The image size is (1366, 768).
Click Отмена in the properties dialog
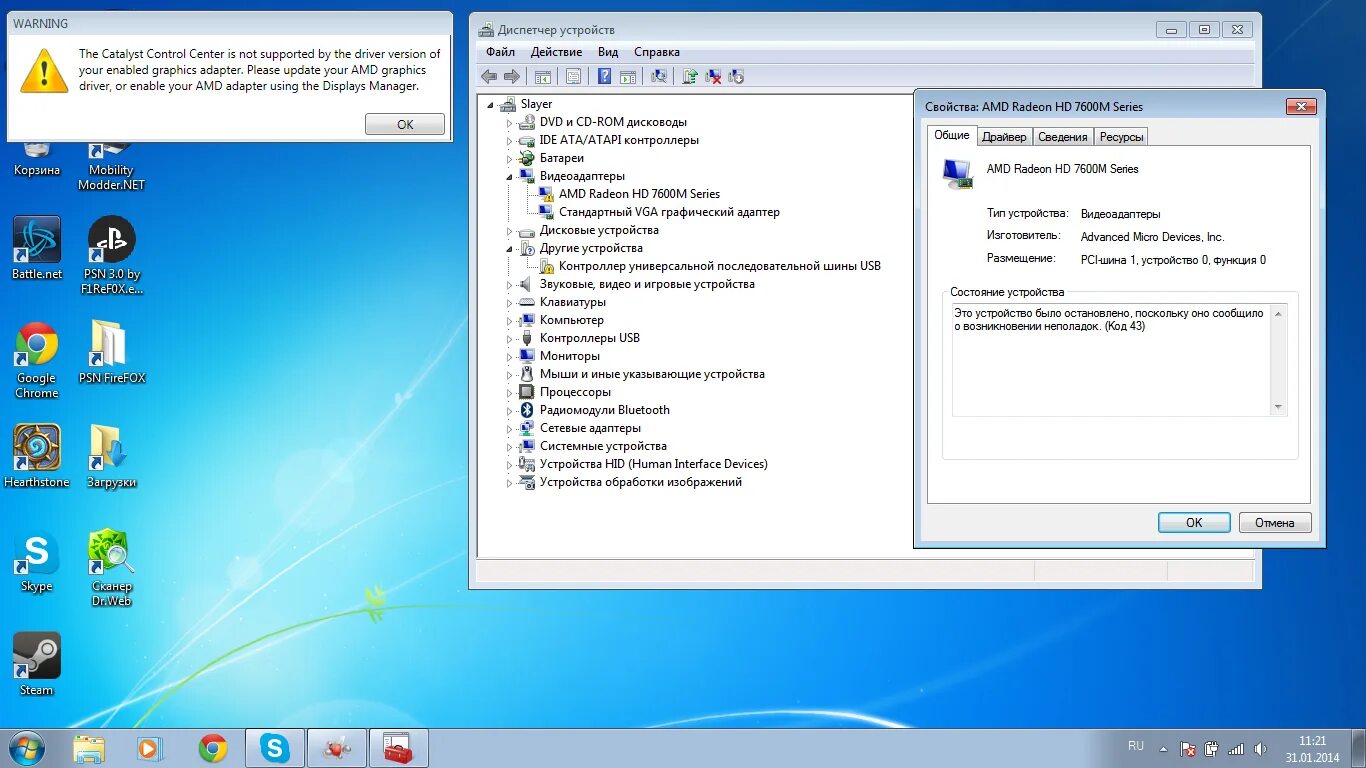(1275, 522)
